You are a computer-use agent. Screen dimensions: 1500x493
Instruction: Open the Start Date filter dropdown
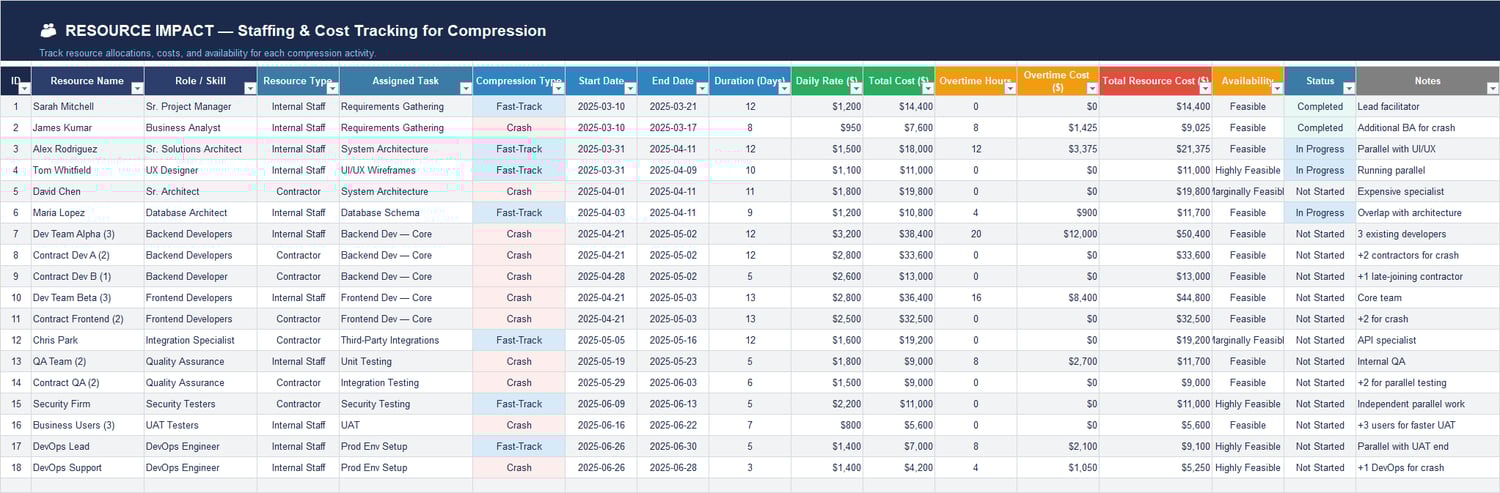pyautogui.click(x=630, y=88)
